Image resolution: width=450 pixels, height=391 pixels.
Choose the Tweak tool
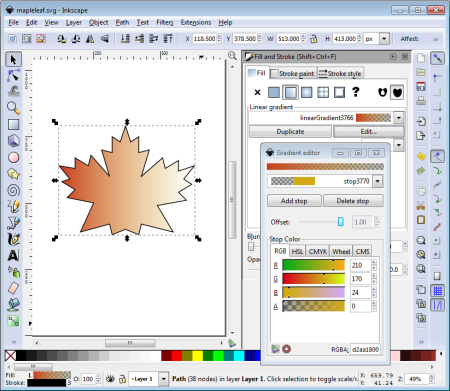[13, 92]
